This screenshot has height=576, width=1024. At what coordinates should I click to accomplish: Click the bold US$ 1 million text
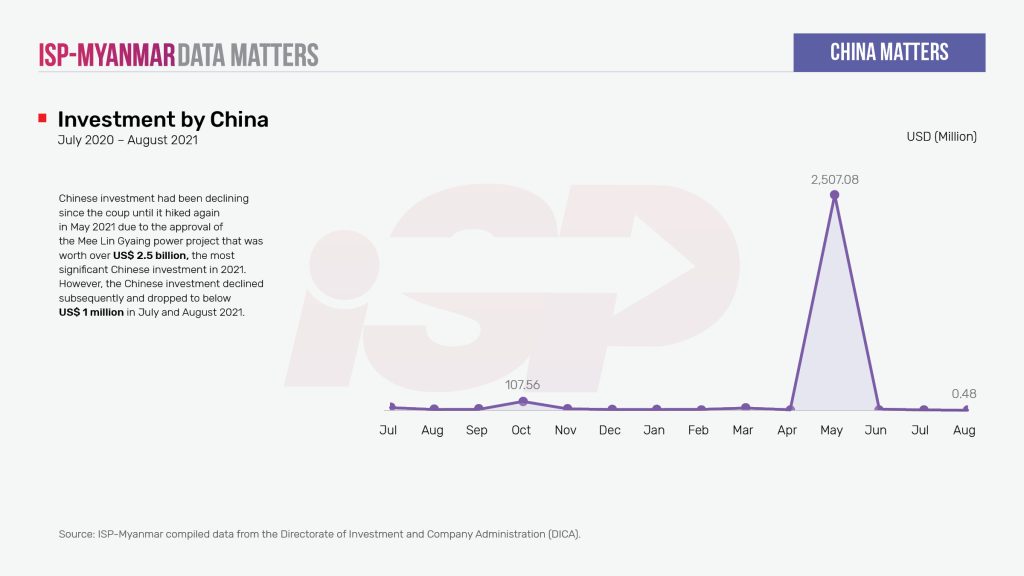coord(91,313)
